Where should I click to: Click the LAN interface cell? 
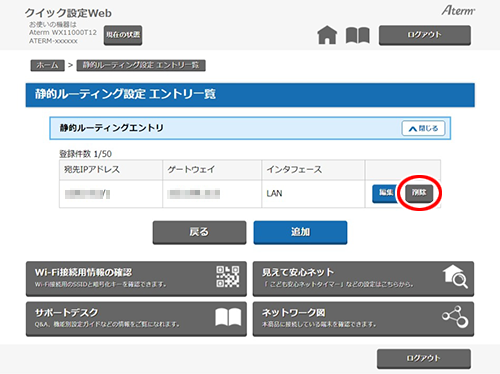click(313, 194)
